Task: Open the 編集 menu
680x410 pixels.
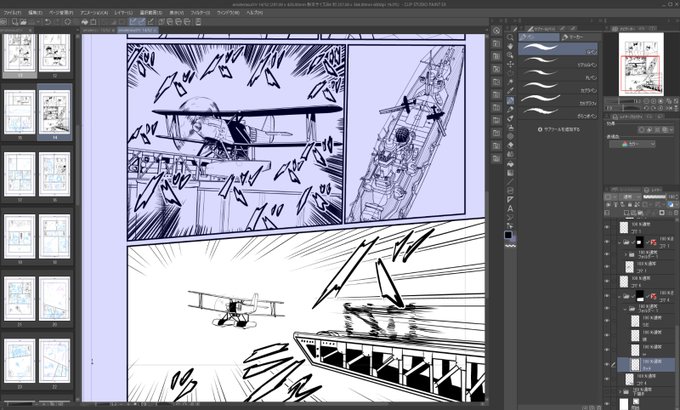Action: click(x=35, y=13)
